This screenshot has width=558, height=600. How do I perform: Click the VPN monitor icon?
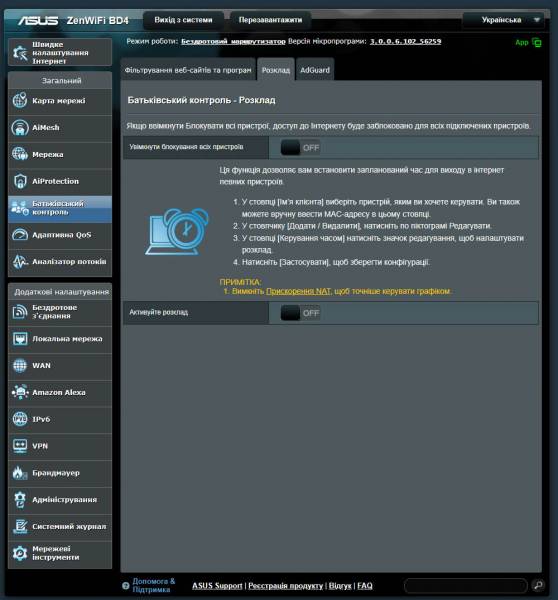pyautogui.click(x=20, y=446)
